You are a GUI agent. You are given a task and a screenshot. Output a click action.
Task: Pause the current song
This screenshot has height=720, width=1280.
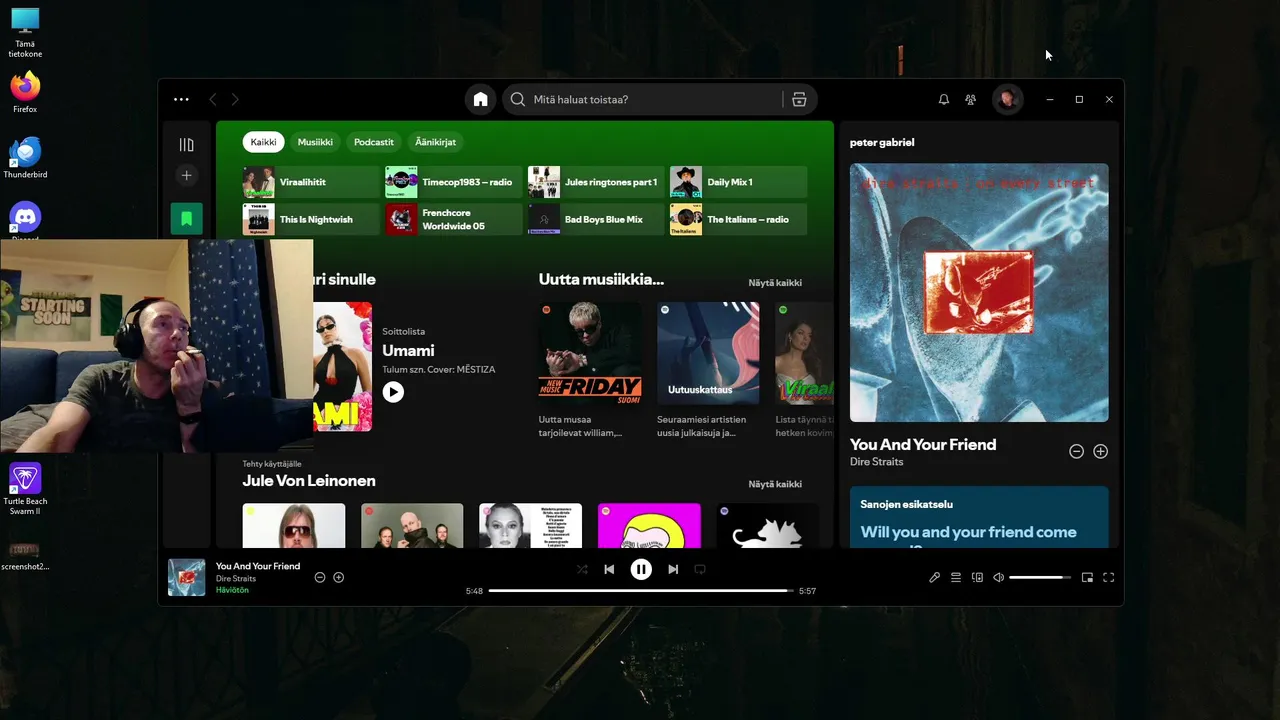coord(641,569)
